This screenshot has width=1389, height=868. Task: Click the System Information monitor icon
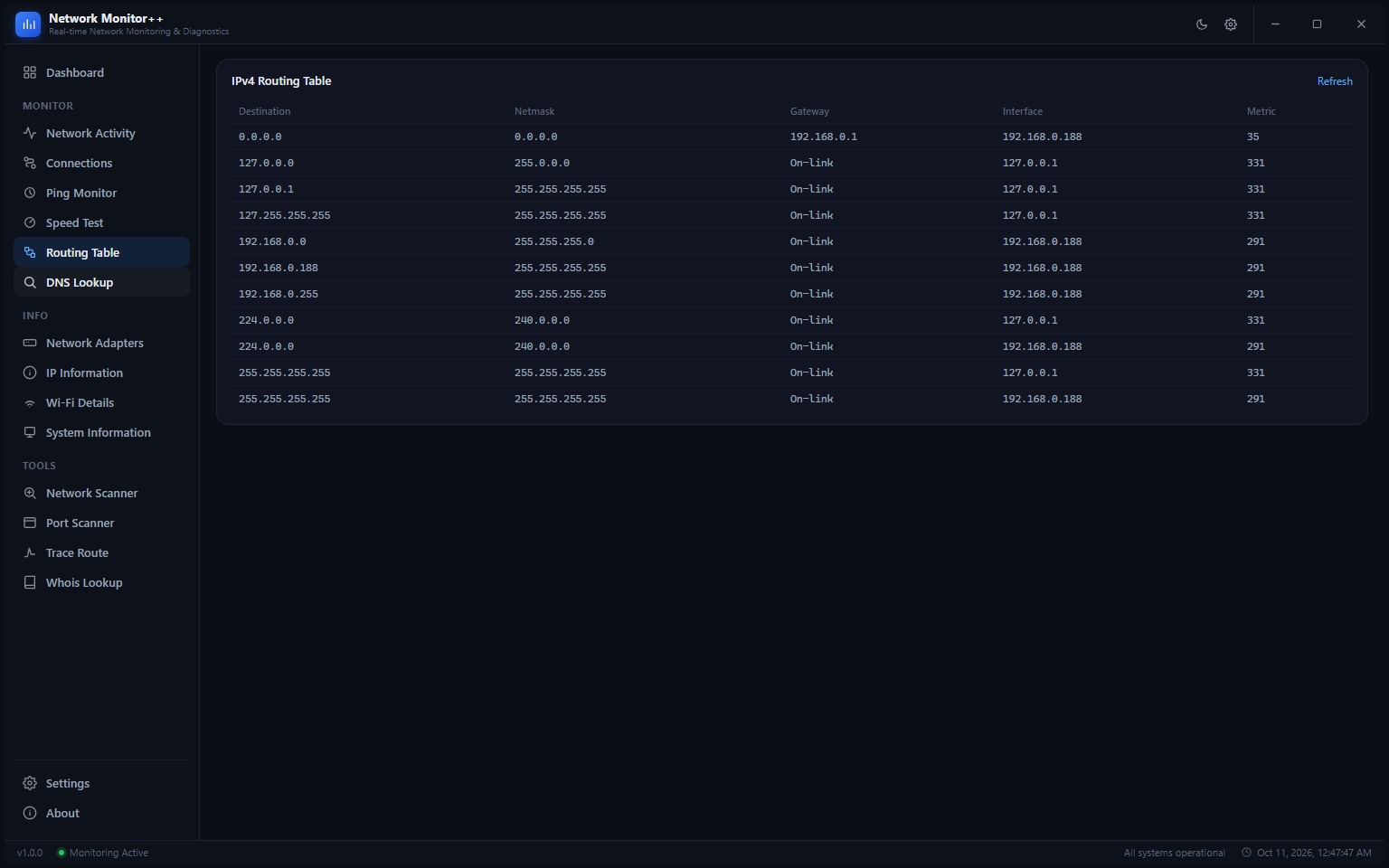[x=30, y=432]
